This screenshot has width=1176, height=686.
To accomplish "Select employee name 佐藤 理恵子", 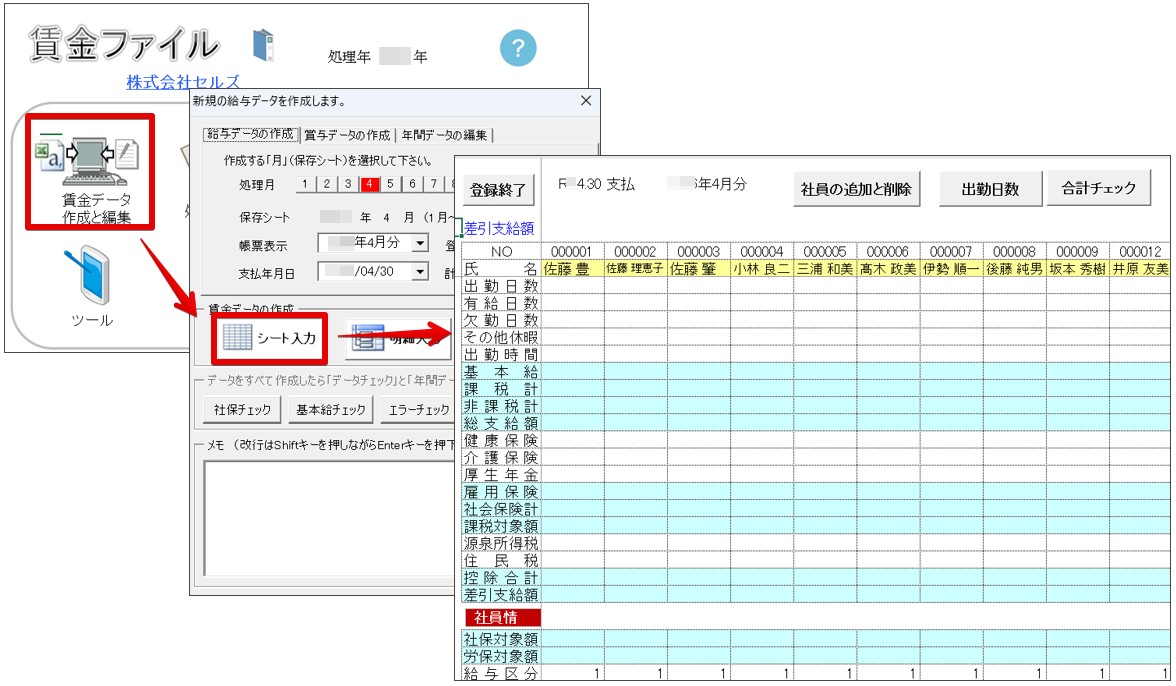I will pos(635,268).
